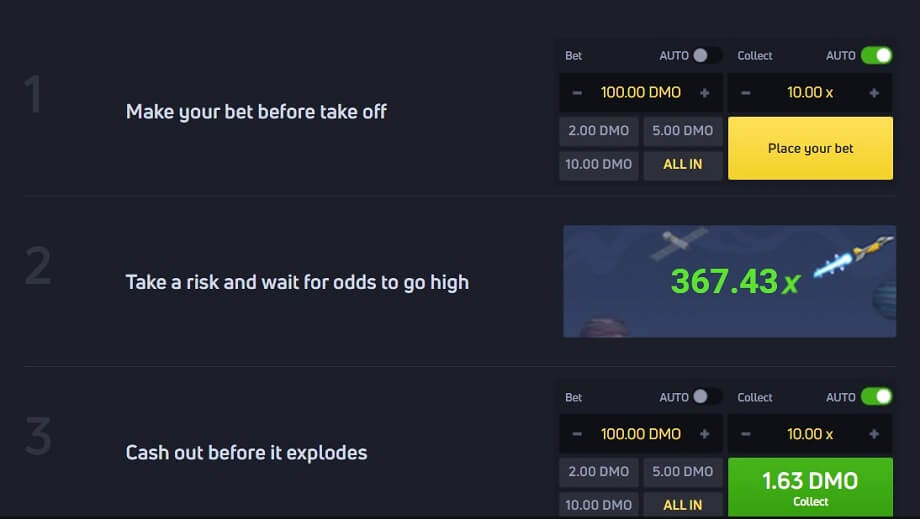Choose 5.00 DMO preset in top panel

682,131
